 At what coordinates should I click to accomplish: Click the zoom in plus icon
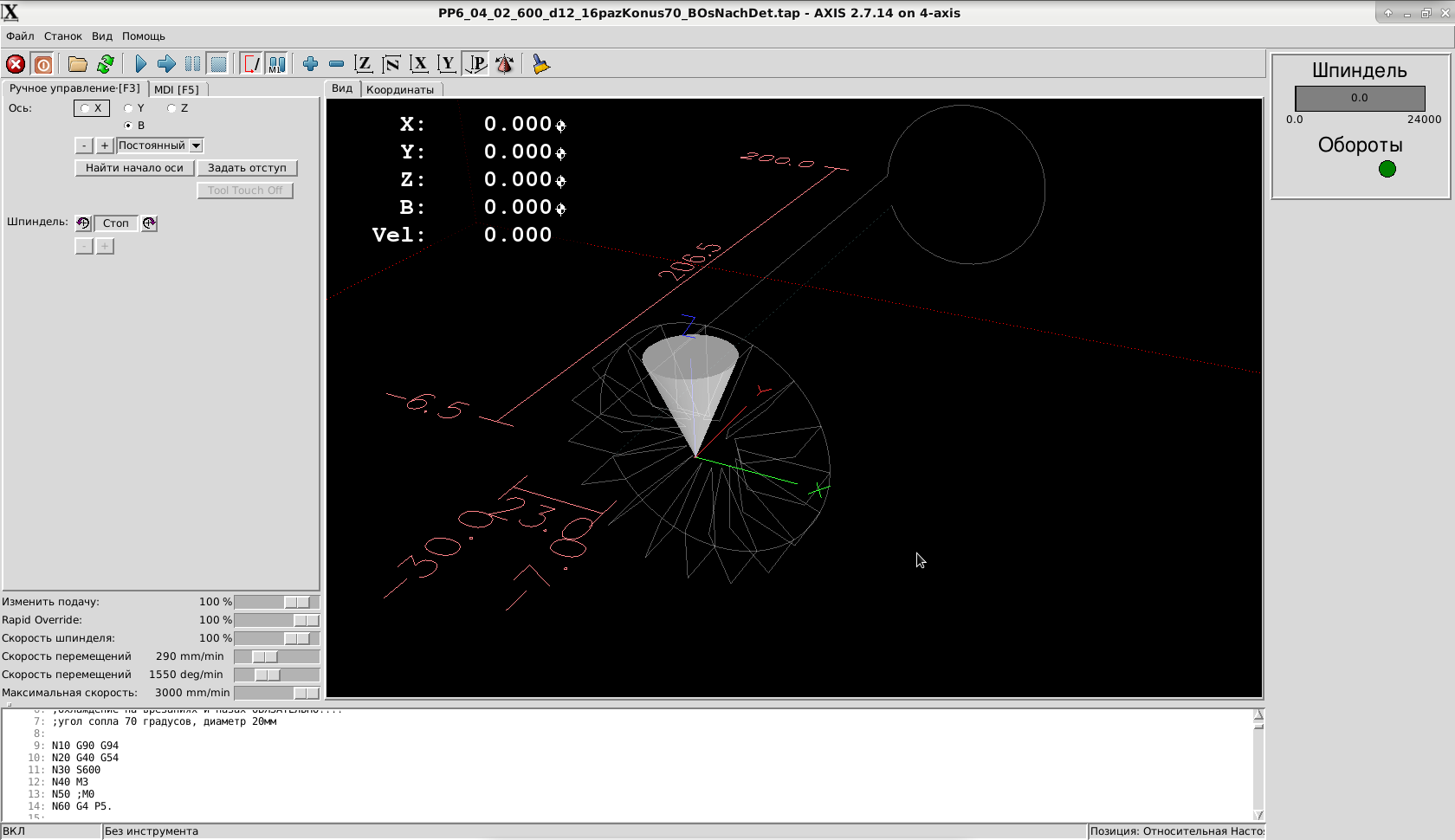[310, 64]
